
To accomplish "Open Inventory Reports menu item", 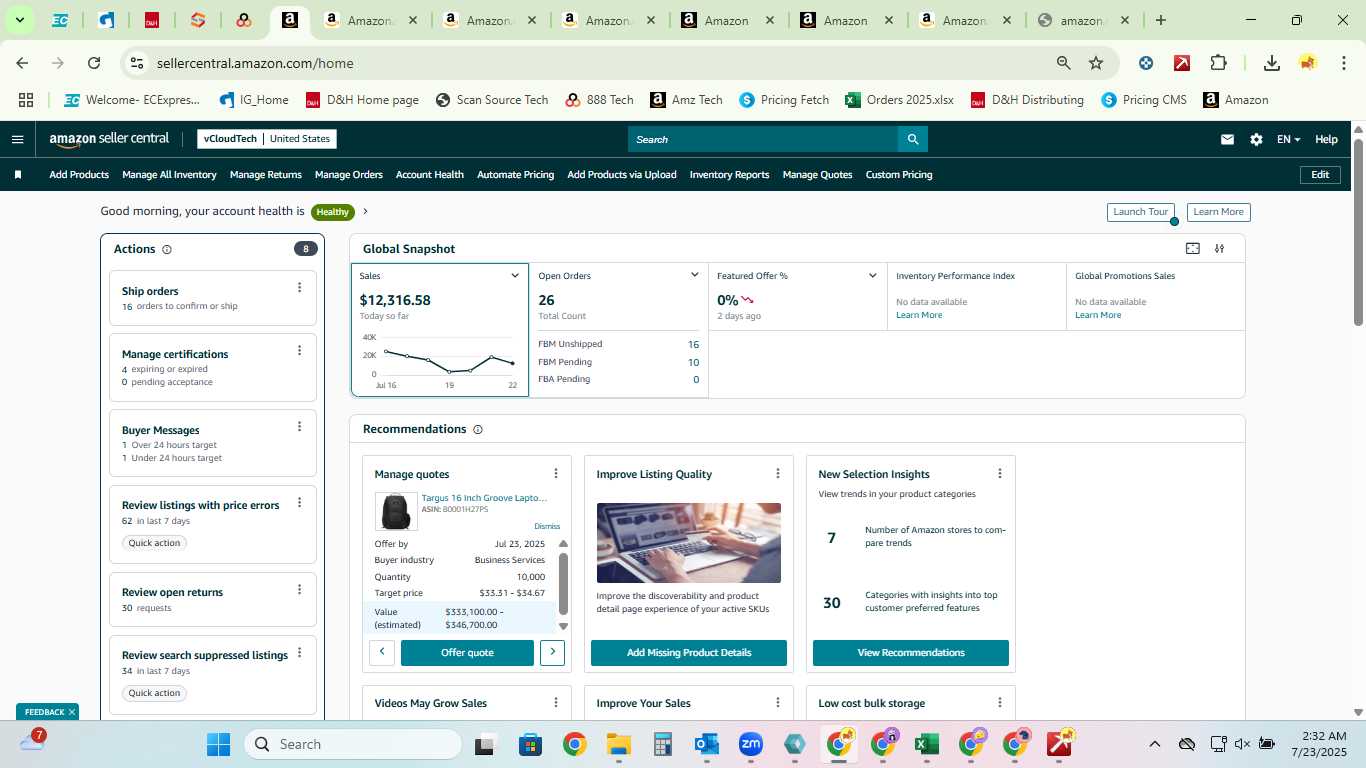I will tap(729, 175).
